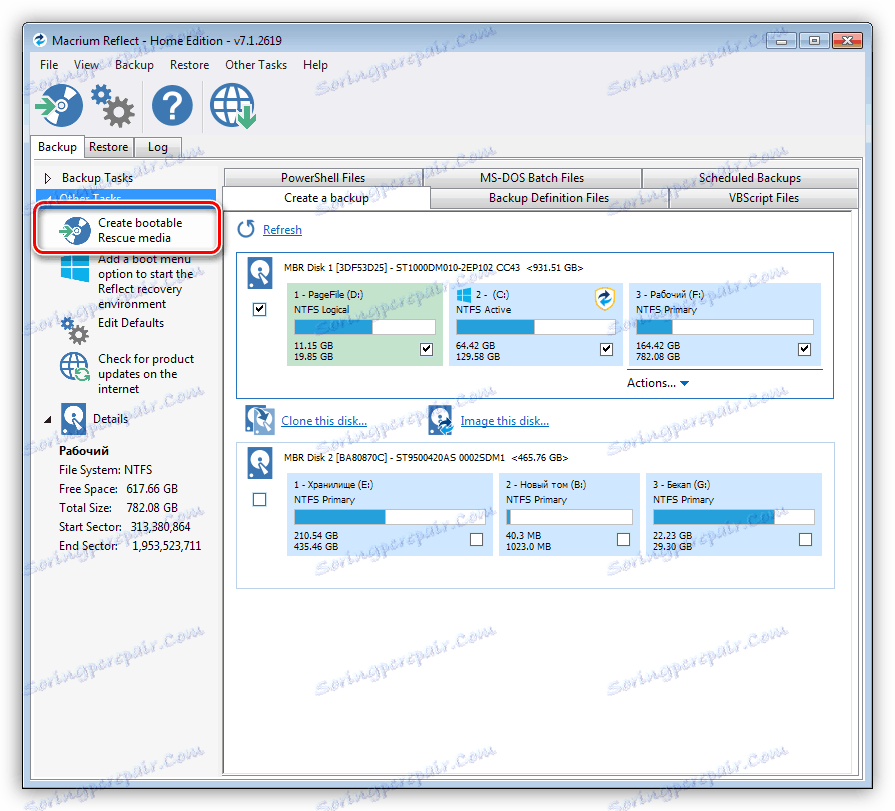Uncheck the PageFile (D:) partition checkbox
895x811 pixels.
point(426,349)
